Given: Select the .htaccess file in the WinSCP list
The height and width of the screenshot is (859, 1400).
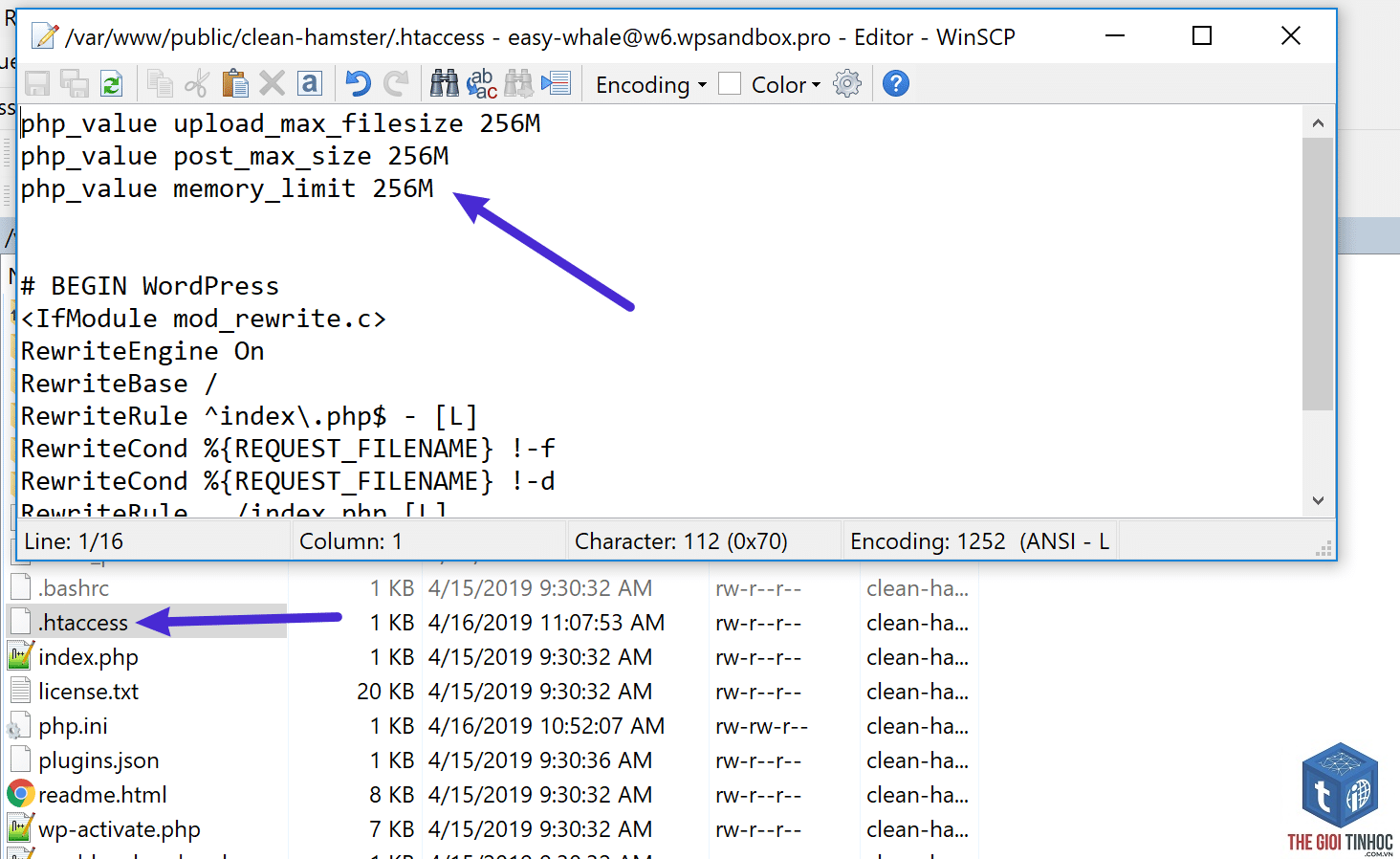Looking at the screenshot, I should 83,623.
